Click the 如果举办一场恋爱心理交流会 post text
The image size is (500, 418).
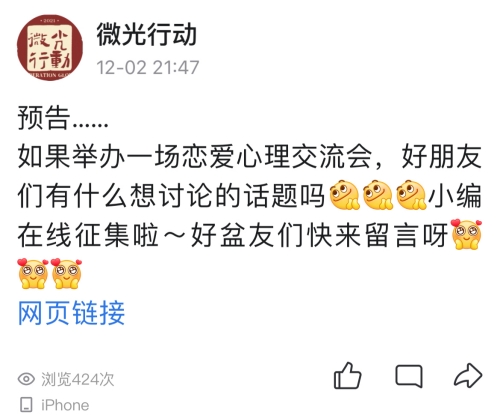tap(195, 156)
